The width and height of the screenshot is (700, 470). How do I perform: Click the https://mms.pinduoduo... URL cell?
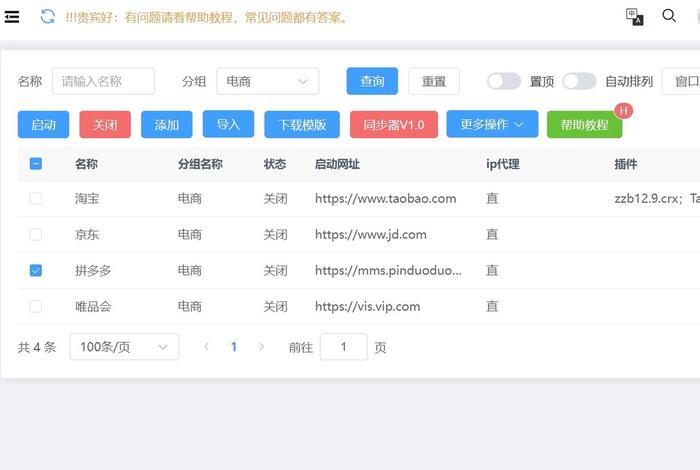(x=388, y=270)
